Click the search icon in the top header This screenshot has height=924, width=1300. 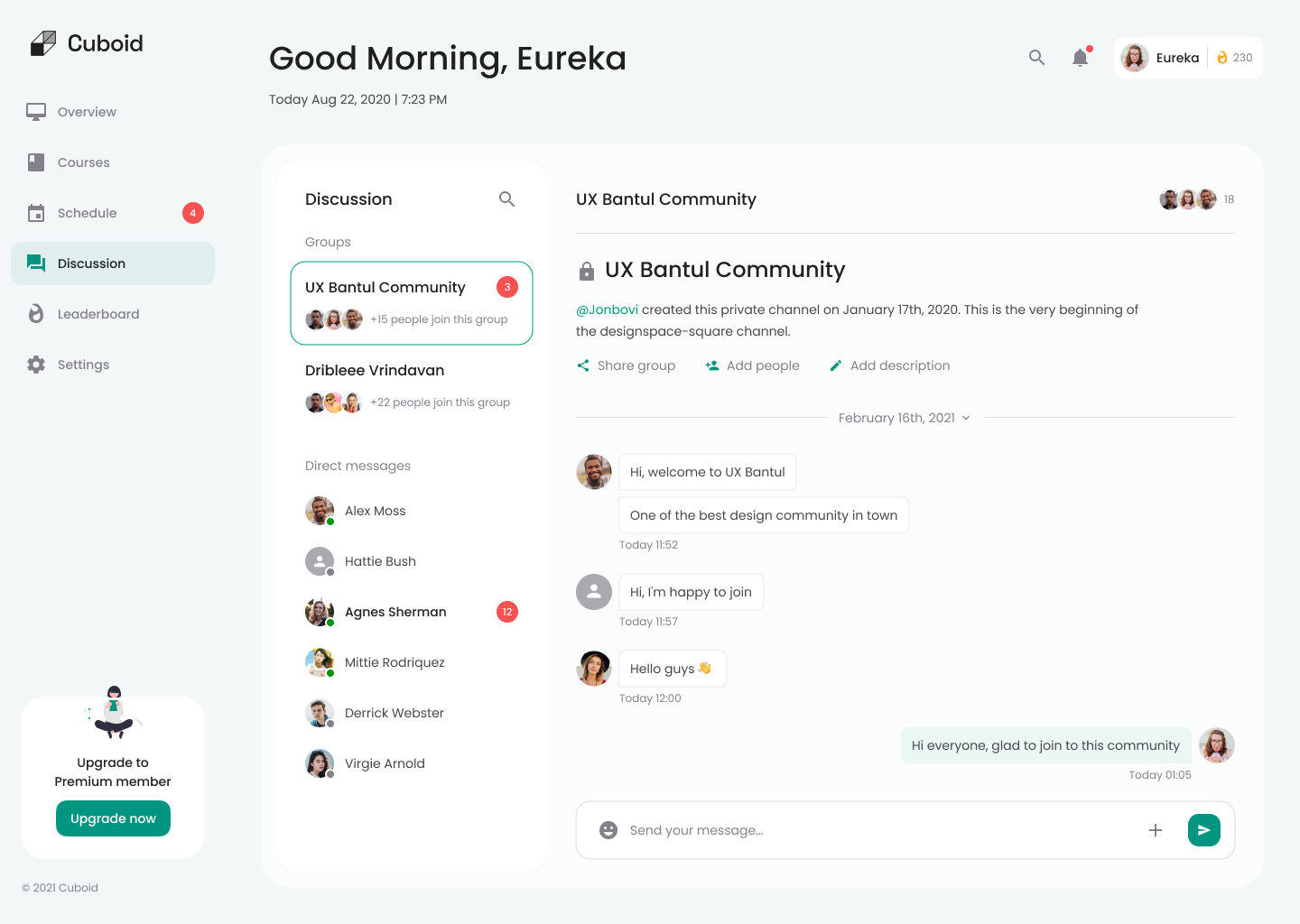pyautogui.click(x=1036, y=58)
